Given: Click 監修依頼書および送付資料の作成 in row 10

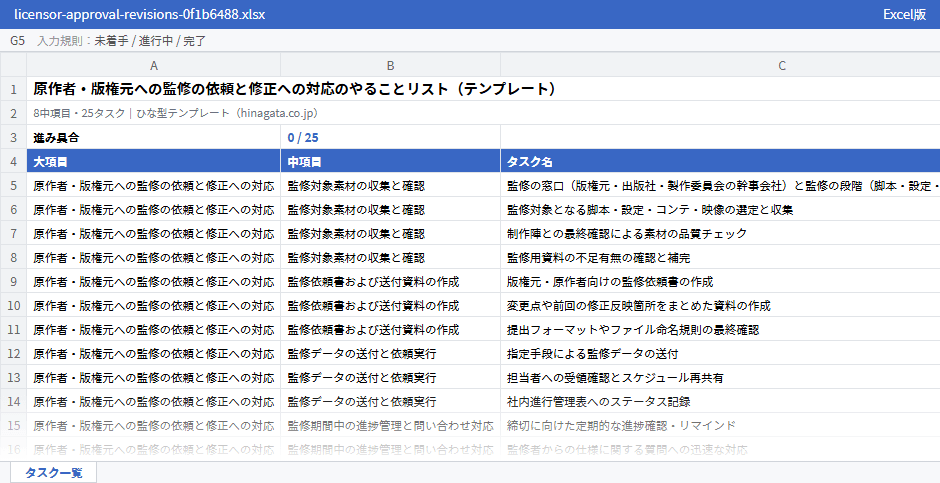Looking at the screenshot, I should [390, 306].
